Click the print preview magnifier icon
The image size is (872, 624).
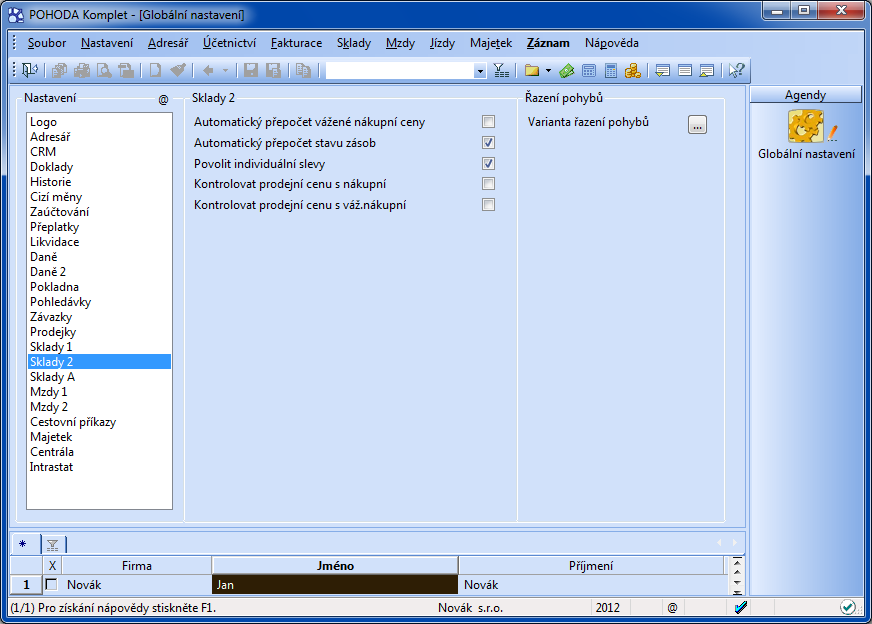click(x=104, y=70)
